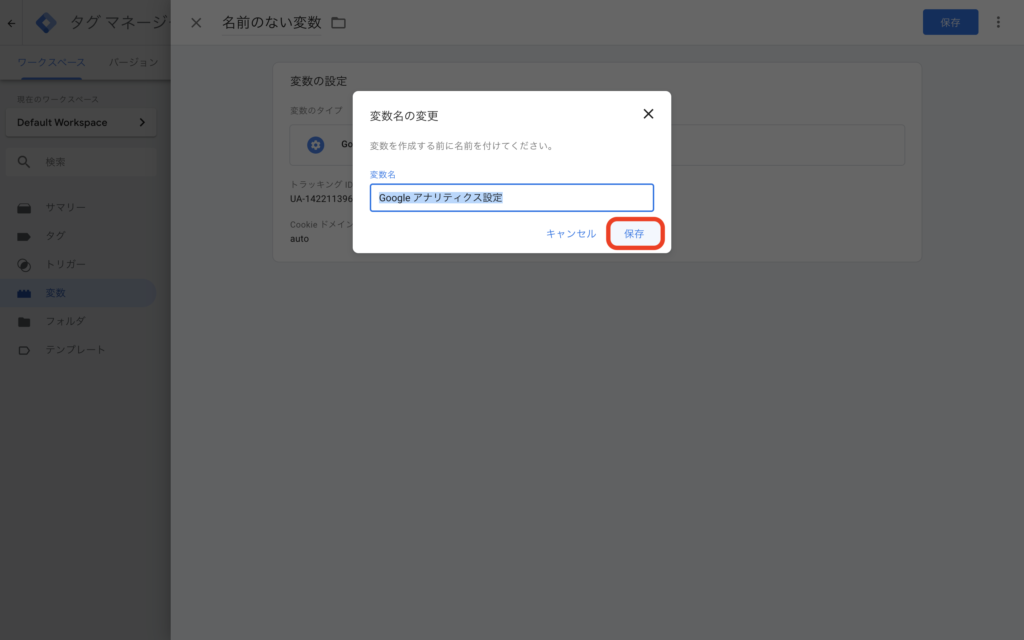Image resolution: width=1024 pixels, height=640 pixels.
Task: Click the folder icon next to 名前のない変数
Action: (338, 23)
